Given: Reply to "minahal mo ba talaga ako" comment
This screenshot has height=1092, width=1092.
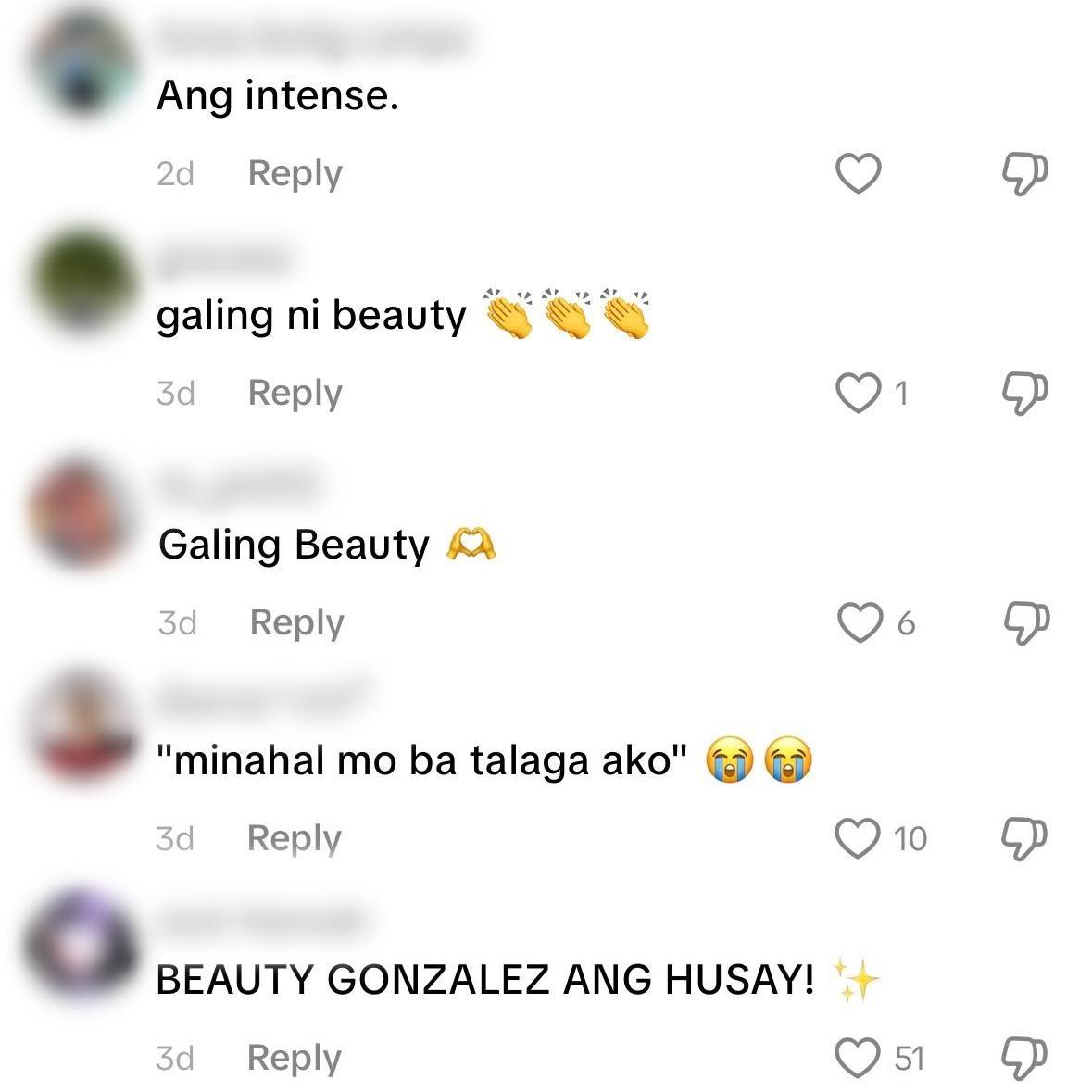Looking at the screenshot, I should 295,839.
